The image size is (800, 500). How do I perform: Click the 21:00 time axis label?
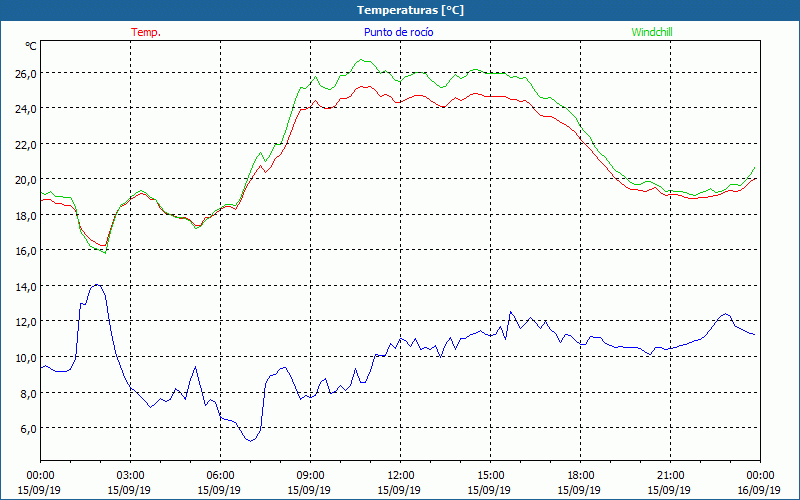[670, 476]
